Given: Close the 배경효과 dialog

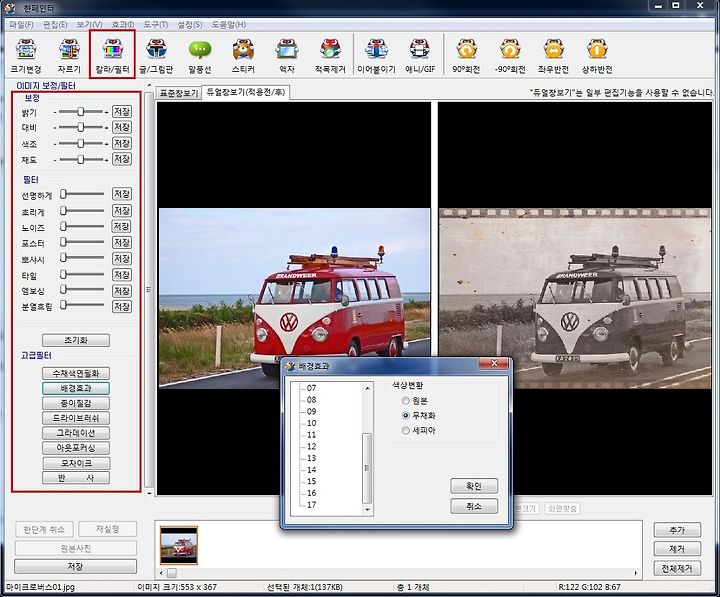Looking at the screenshot, I should [494, 363].
